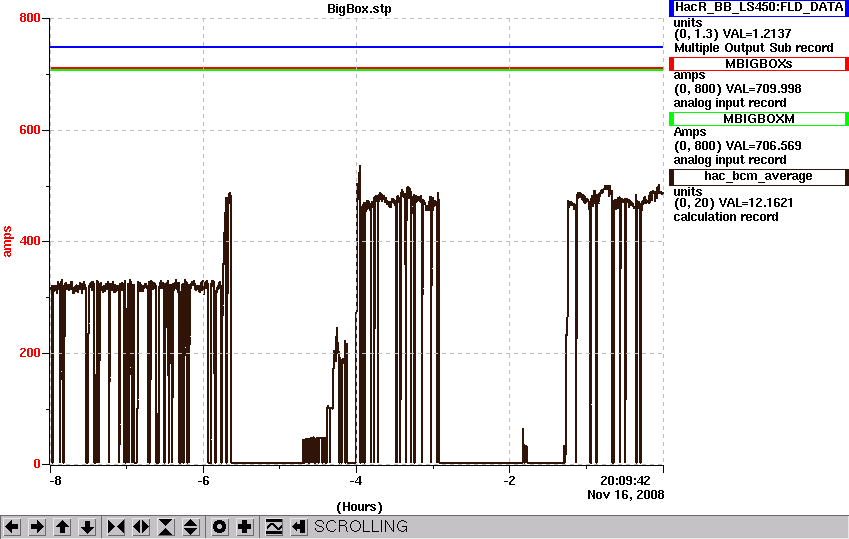Click the up-down split triangles vertical zoom icon
This screenshot has width=849, height=539.
[191, 527]
